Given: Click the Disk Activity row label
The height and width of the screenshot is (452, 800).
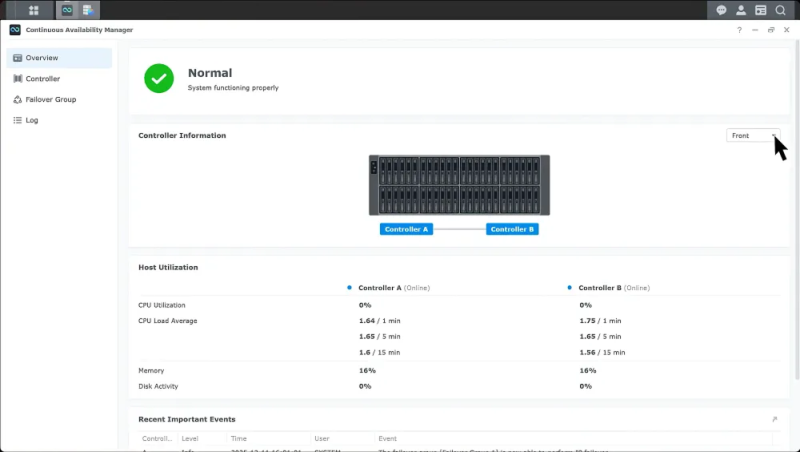Looking at the screenshot, I should pos(158,387).
